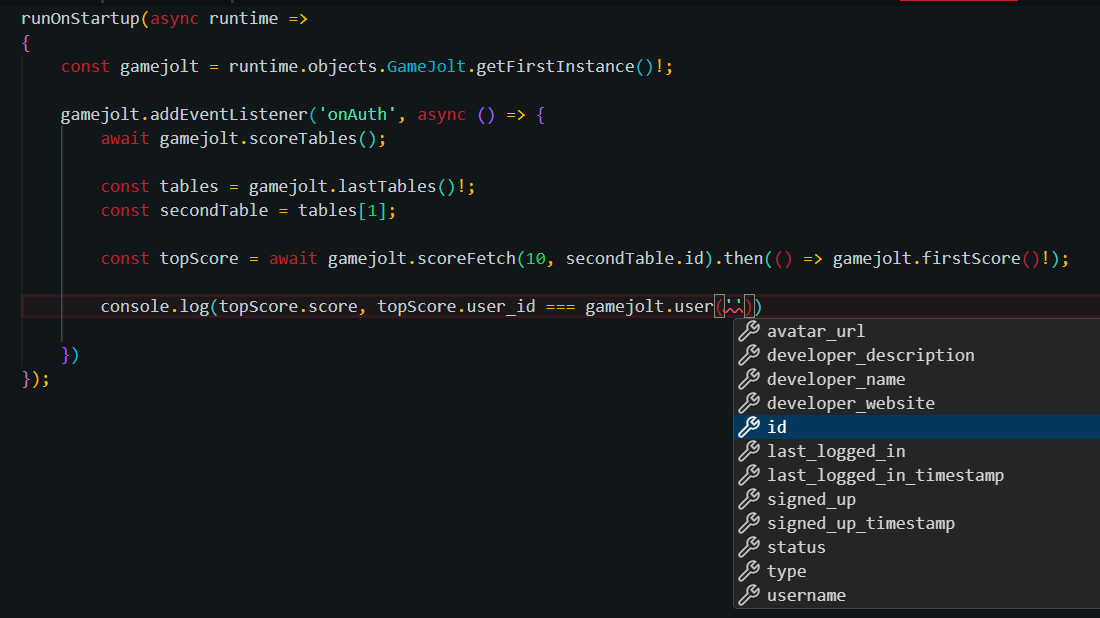Select the avatar_url autocomplete suggestion
The height and width of the screenshot is (618, 1100).
point(917,331)
